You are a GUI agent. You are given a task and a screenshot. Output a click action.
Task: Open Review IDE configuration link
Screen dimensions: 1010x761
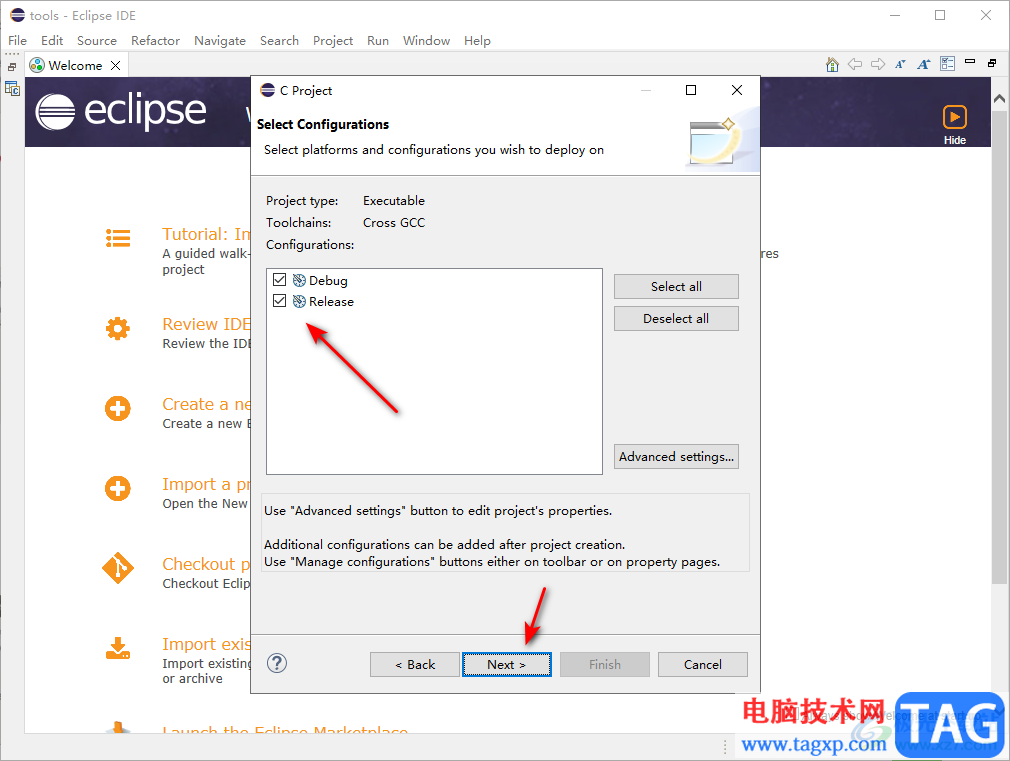click(206, 324)
